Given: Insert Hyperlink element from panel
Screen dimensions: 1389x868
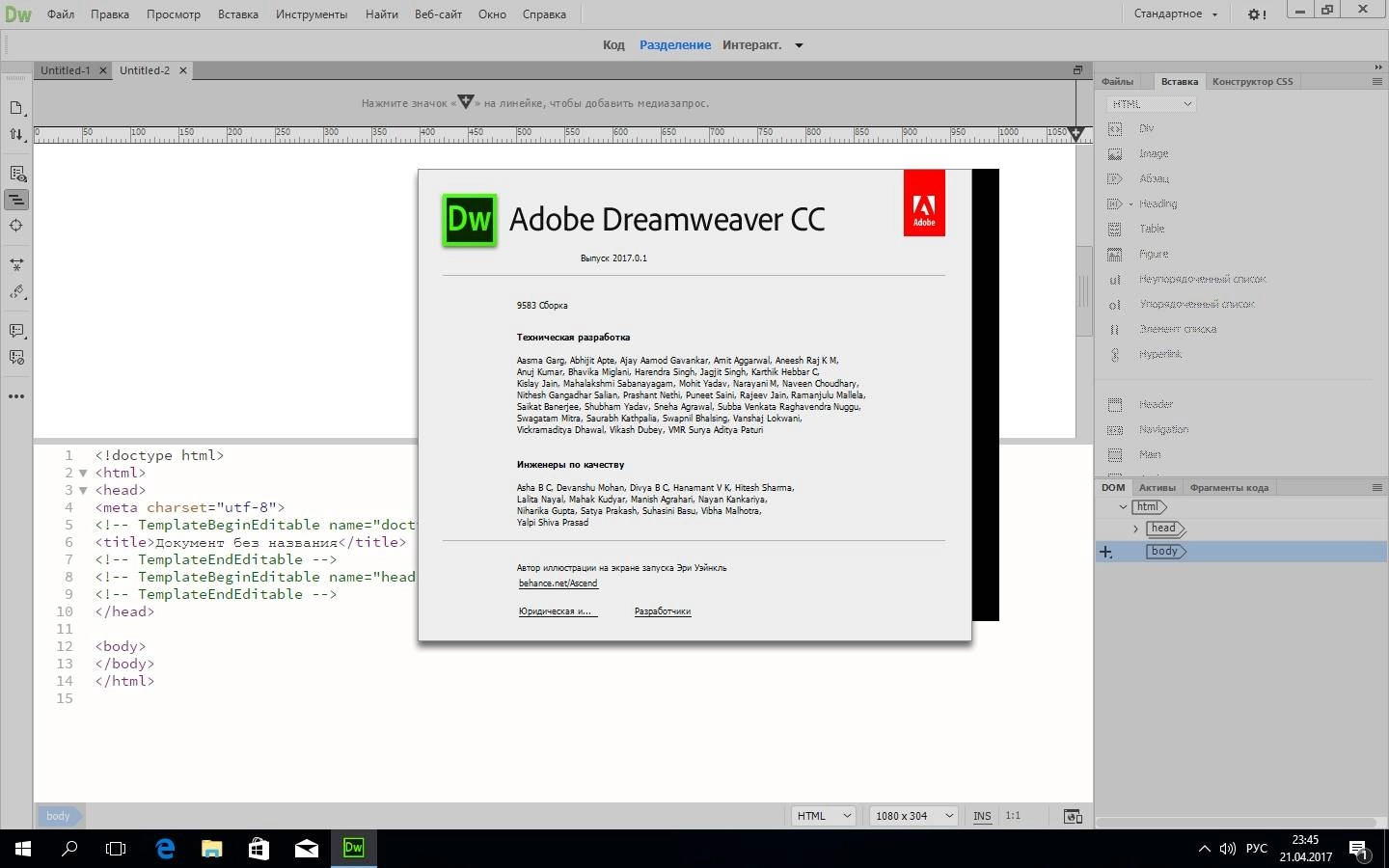Looking at the screenshot, I should [x=1159, y=354].
